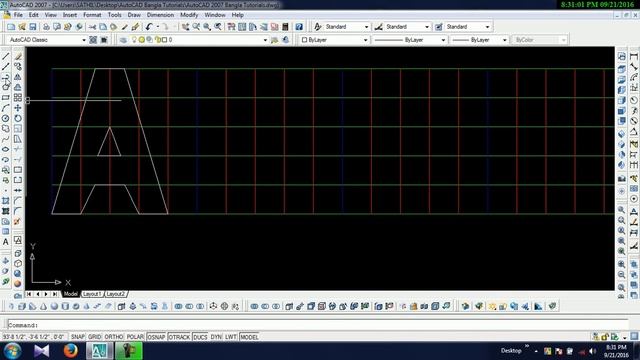
Task: Select the Line draw tool
Action: click(6, 56)
